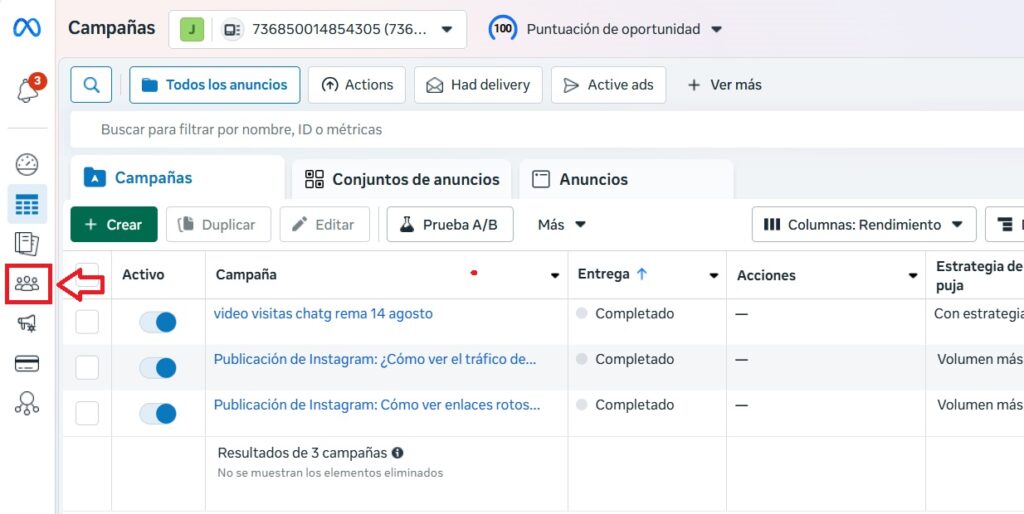Click the search magnifier icon

[91, 85]
